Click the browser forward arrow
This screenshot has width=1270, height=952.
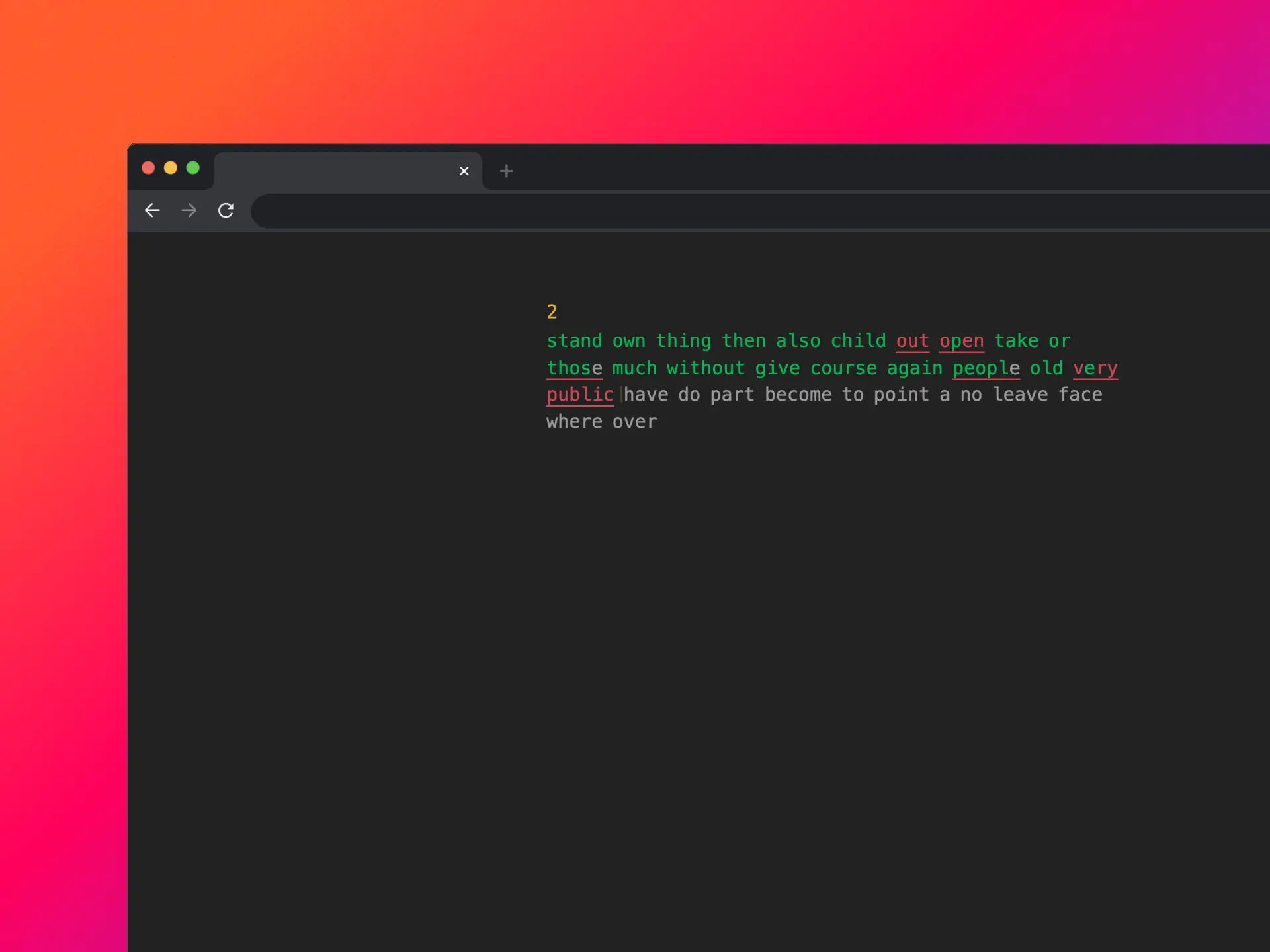point(189,210)
